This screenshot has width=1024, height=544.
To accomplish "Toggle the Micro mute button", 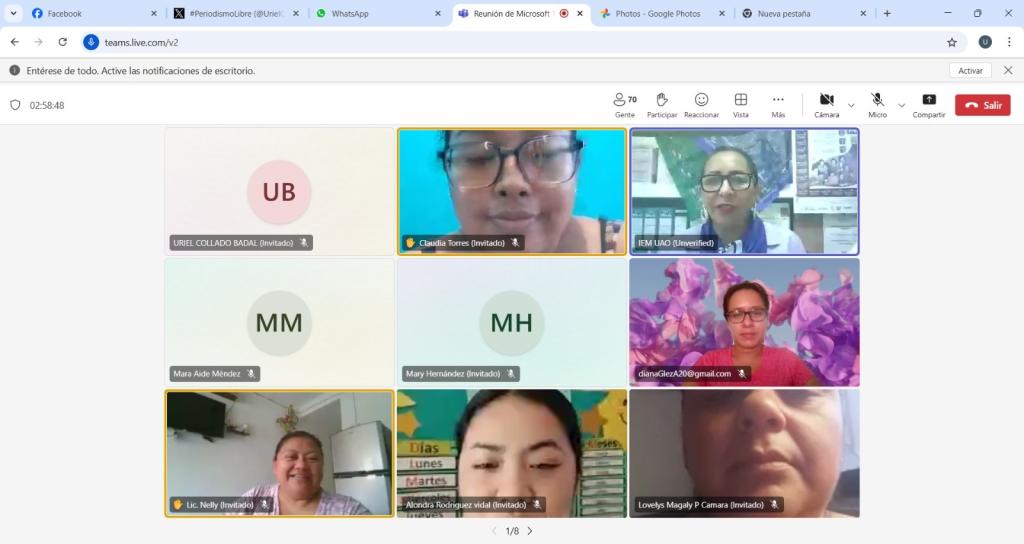I will point(877,105).
